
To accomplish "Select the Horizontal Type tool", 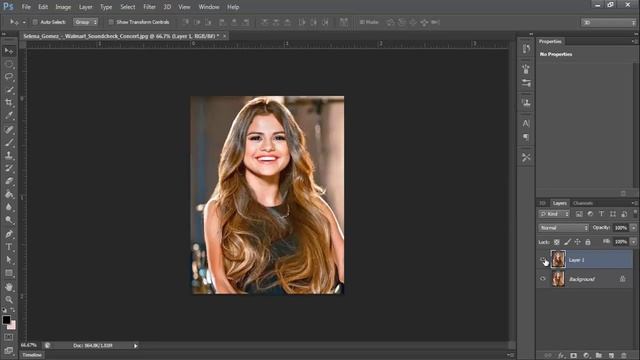I will click(x=9, y=247).
